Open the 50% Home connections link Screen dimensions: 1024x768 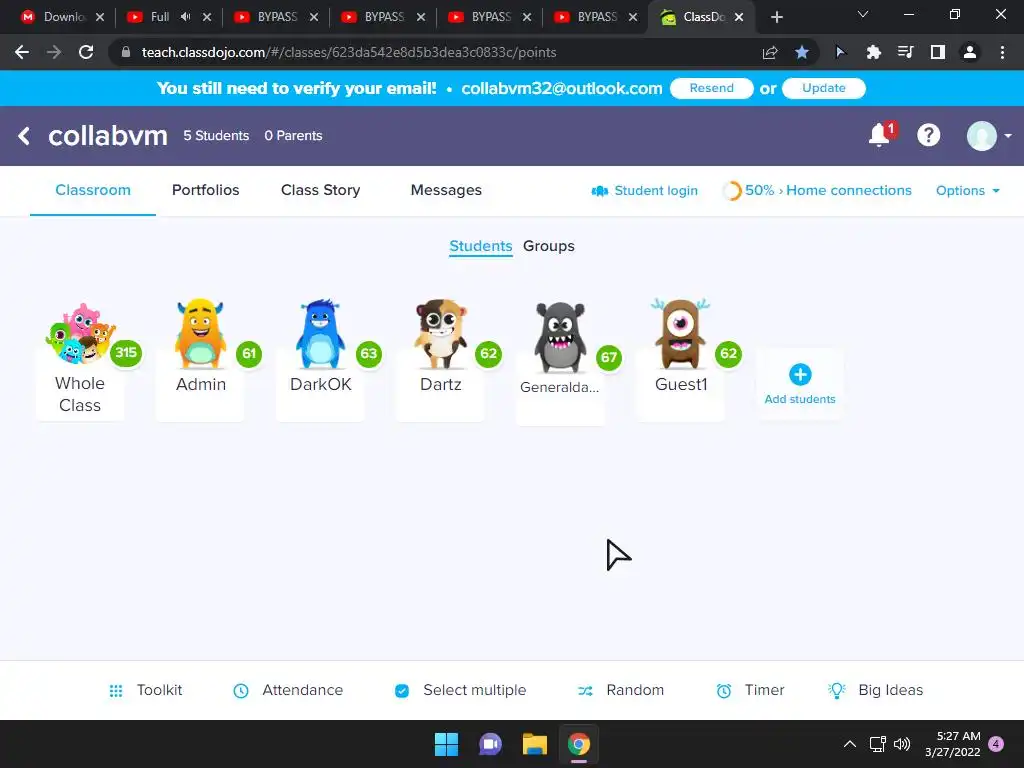(x=818, y=191)
